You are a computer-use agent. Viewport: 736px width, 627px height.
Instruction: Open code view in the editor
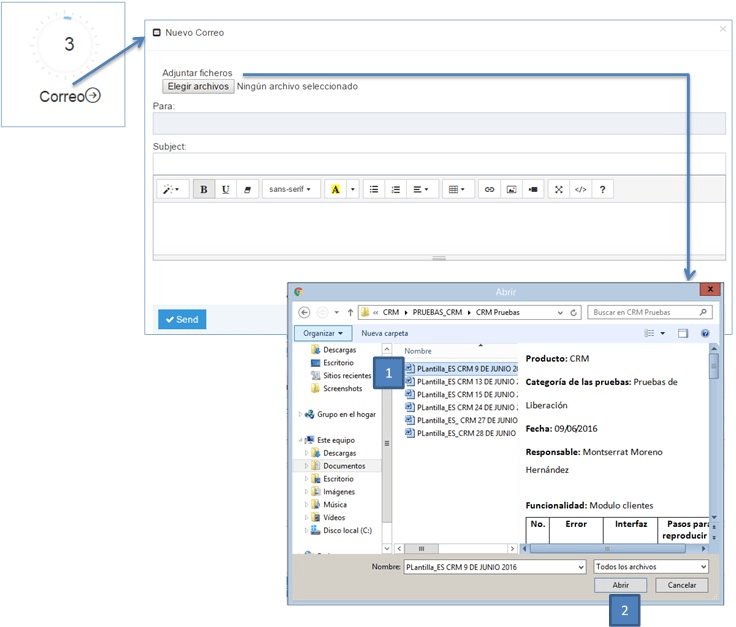click(580, 189)
